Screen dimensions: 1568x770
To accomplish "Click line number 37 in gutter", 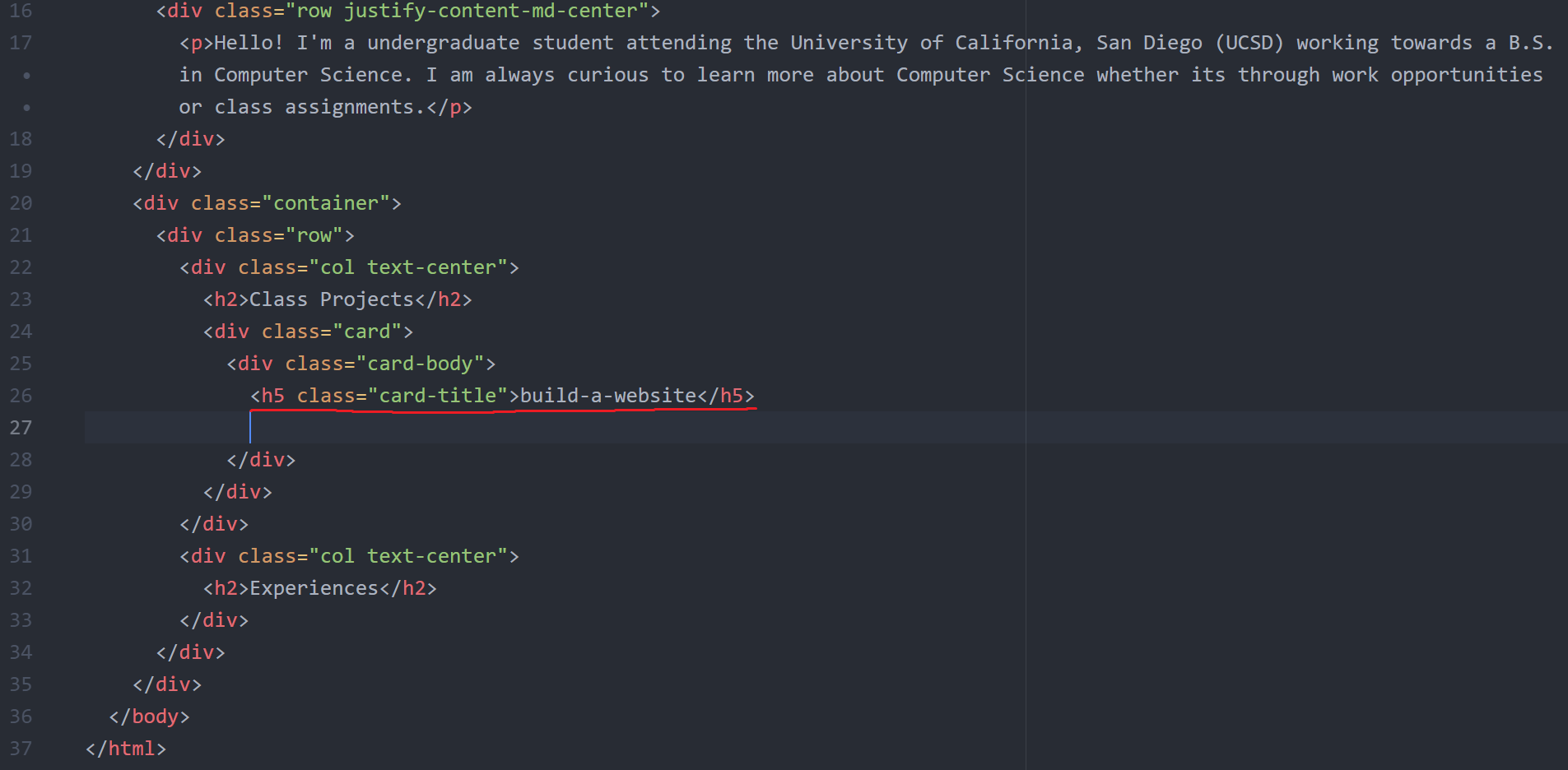I will click(21, 749).
